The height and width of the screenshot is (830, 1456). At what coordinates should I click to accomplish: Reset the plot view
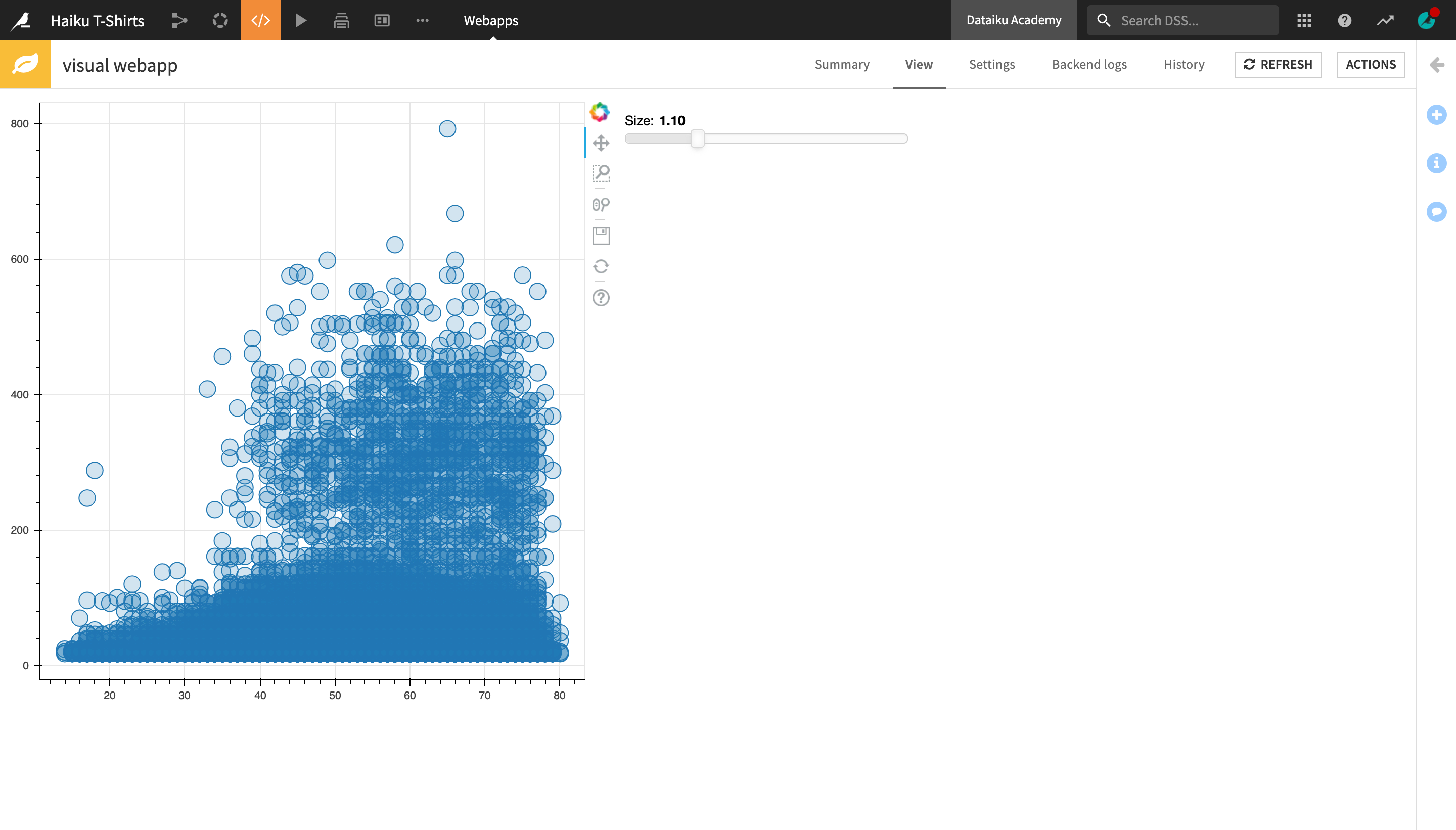coord(601,266)
